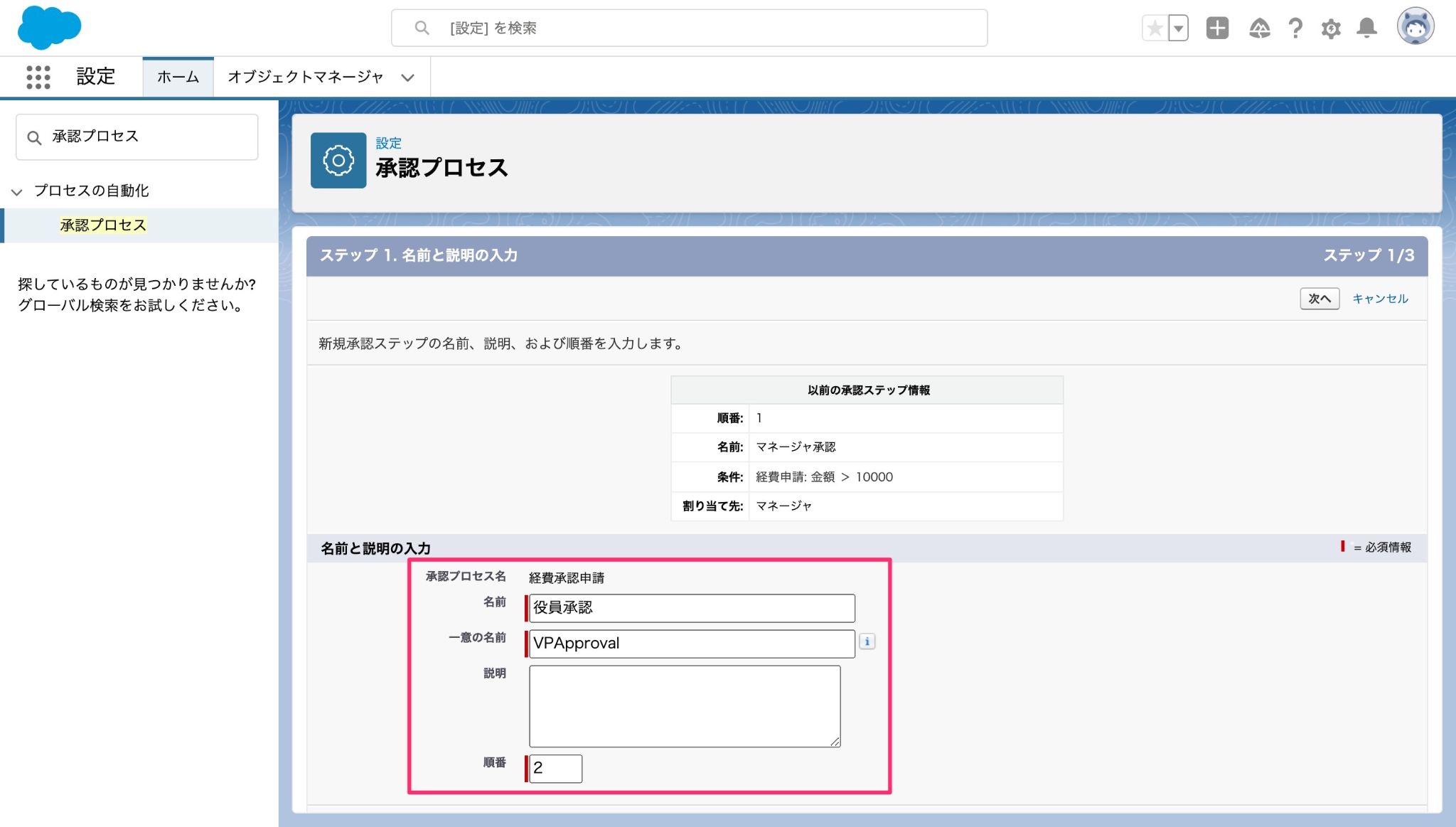The width and height of the screenshot is (1456, 827).
Task: Click the Salesforce cloud logo
Action: click(49, 28)
